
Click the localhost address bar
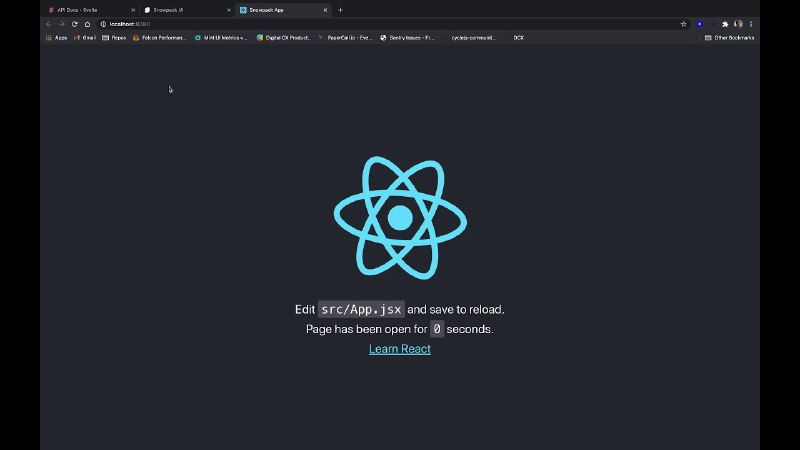click(x=393, y=24)
